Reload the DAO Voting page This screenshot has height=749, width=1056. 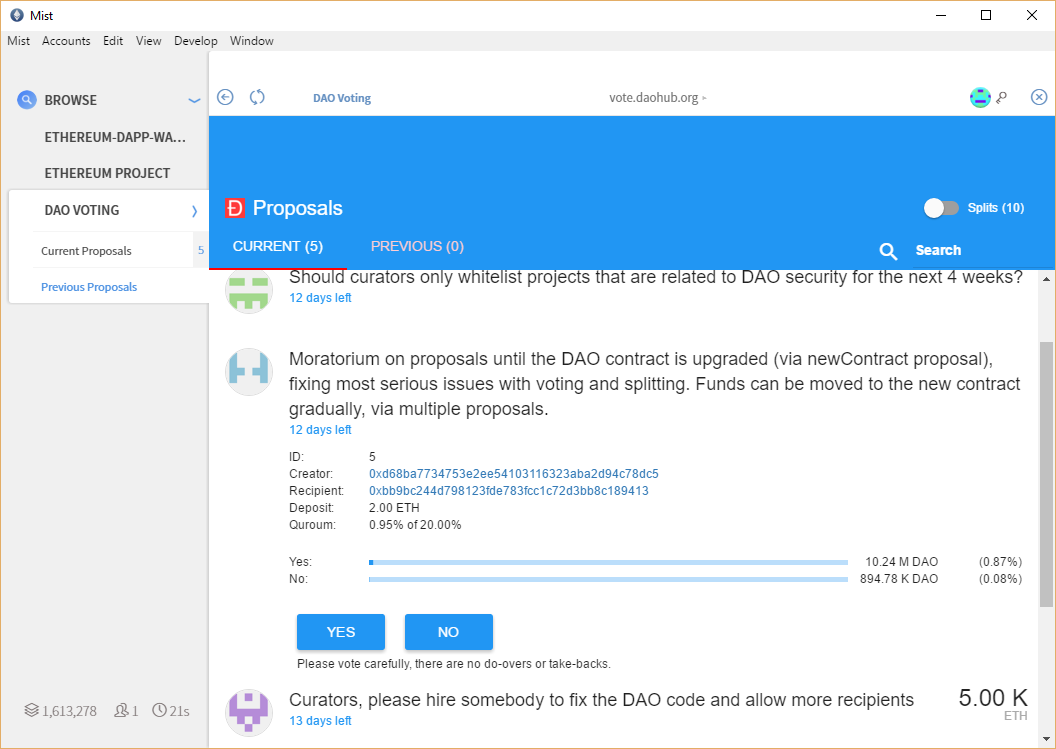[x=257, y=98]
